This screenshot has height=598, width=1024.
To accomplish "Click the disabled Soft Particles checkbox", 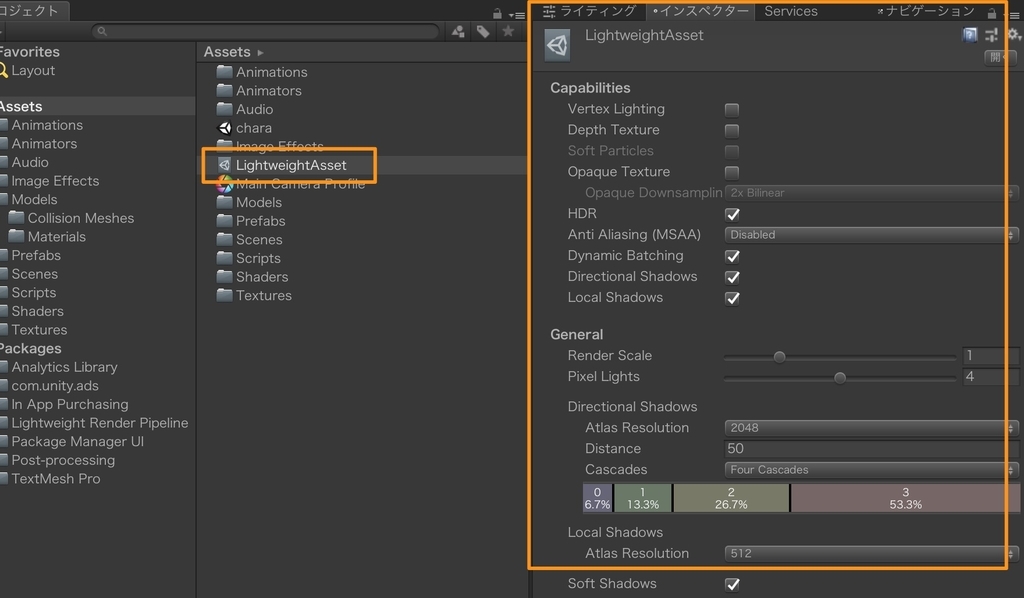I will pos(732,151).
